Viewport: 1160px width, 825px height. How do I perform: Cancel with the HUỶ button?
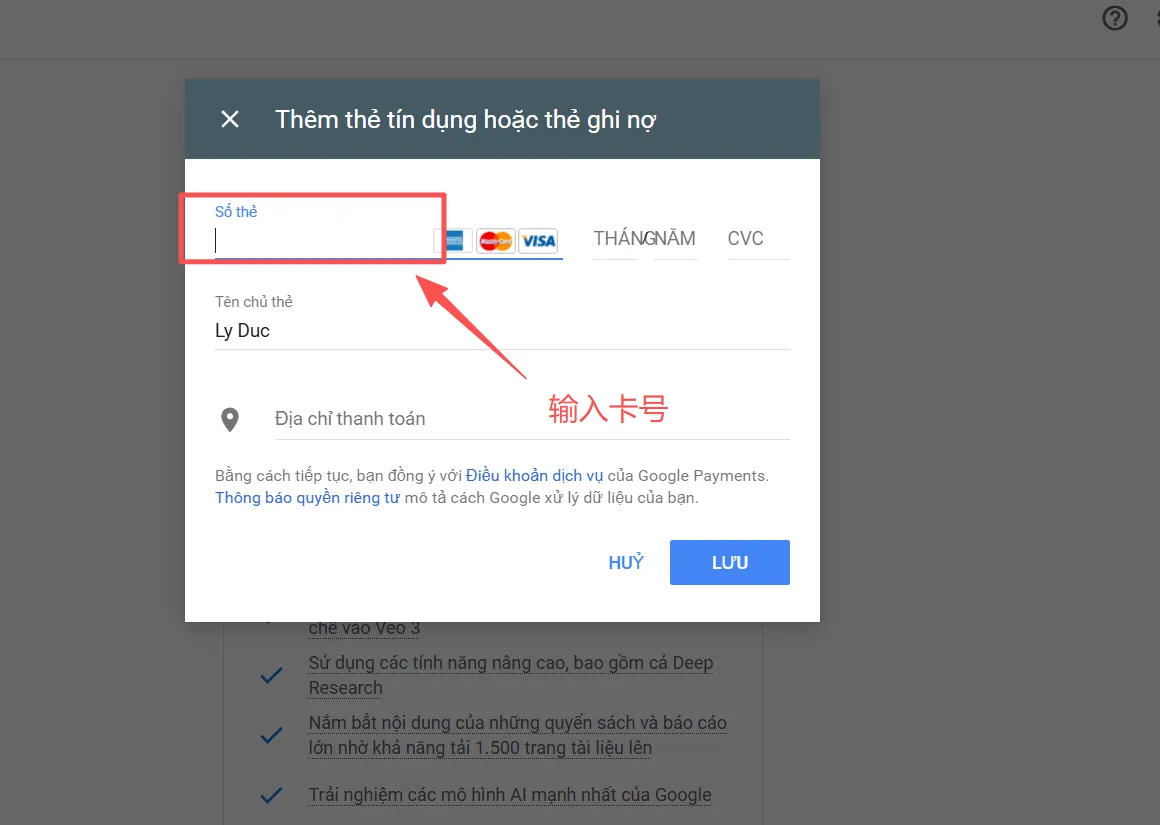(626, 562)
